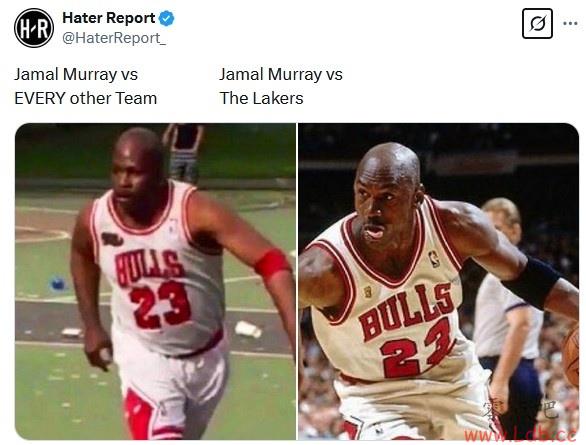Click the blue object on the field
Image resolution: width=586 pixels, height=445 pixels.
click(x=58, y=283)
